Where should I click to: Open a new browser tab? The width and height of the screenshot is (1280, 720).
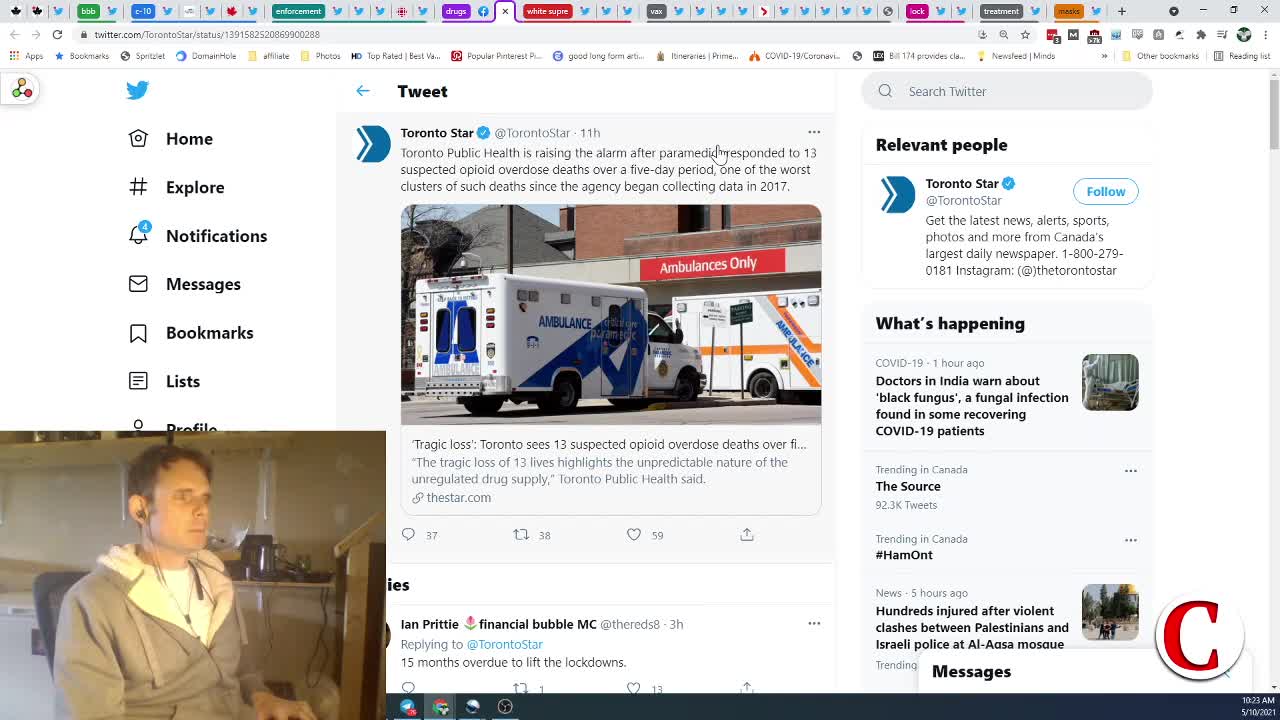1122,11
